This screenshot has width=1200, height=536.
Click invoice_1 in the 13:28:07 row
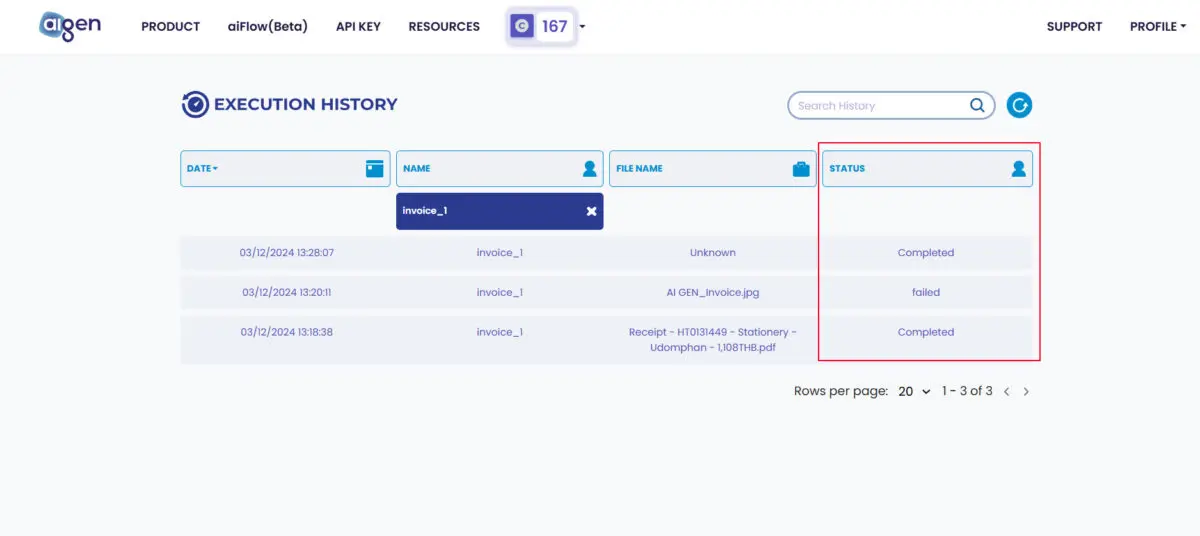[x=500, y=253]
